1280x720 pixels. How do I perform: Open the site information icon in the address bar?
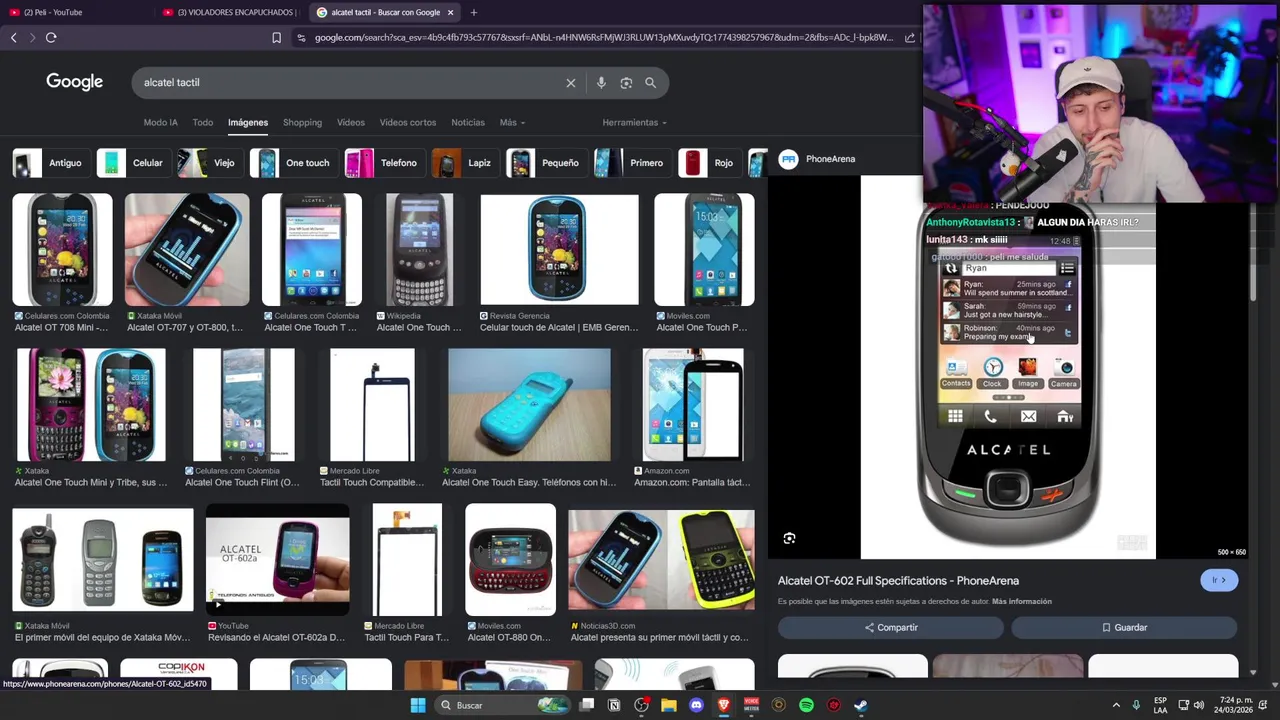click(301, 38)
